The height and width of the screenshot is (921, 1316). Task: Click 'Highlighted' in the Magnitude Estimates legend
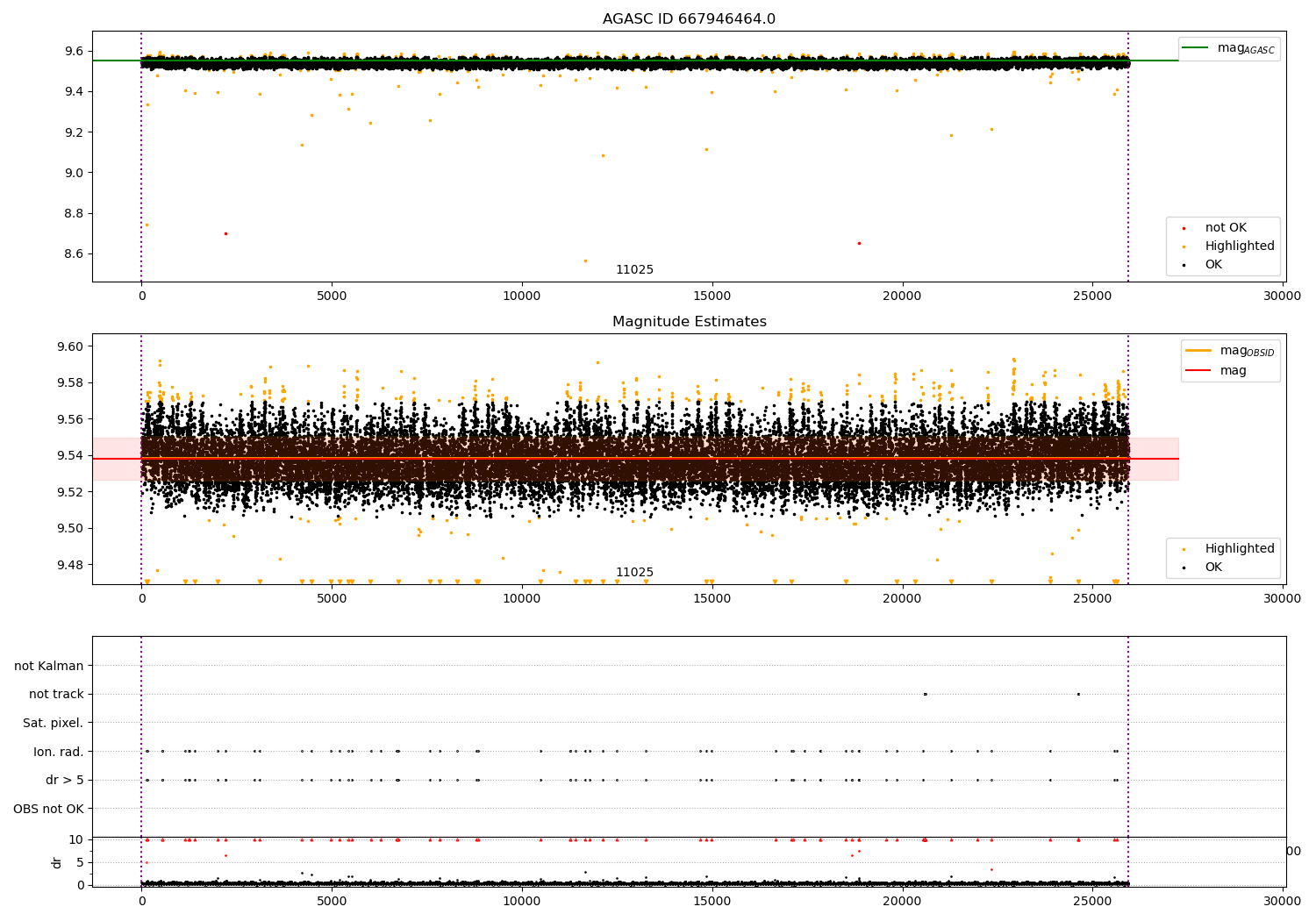pos(1240,549)
